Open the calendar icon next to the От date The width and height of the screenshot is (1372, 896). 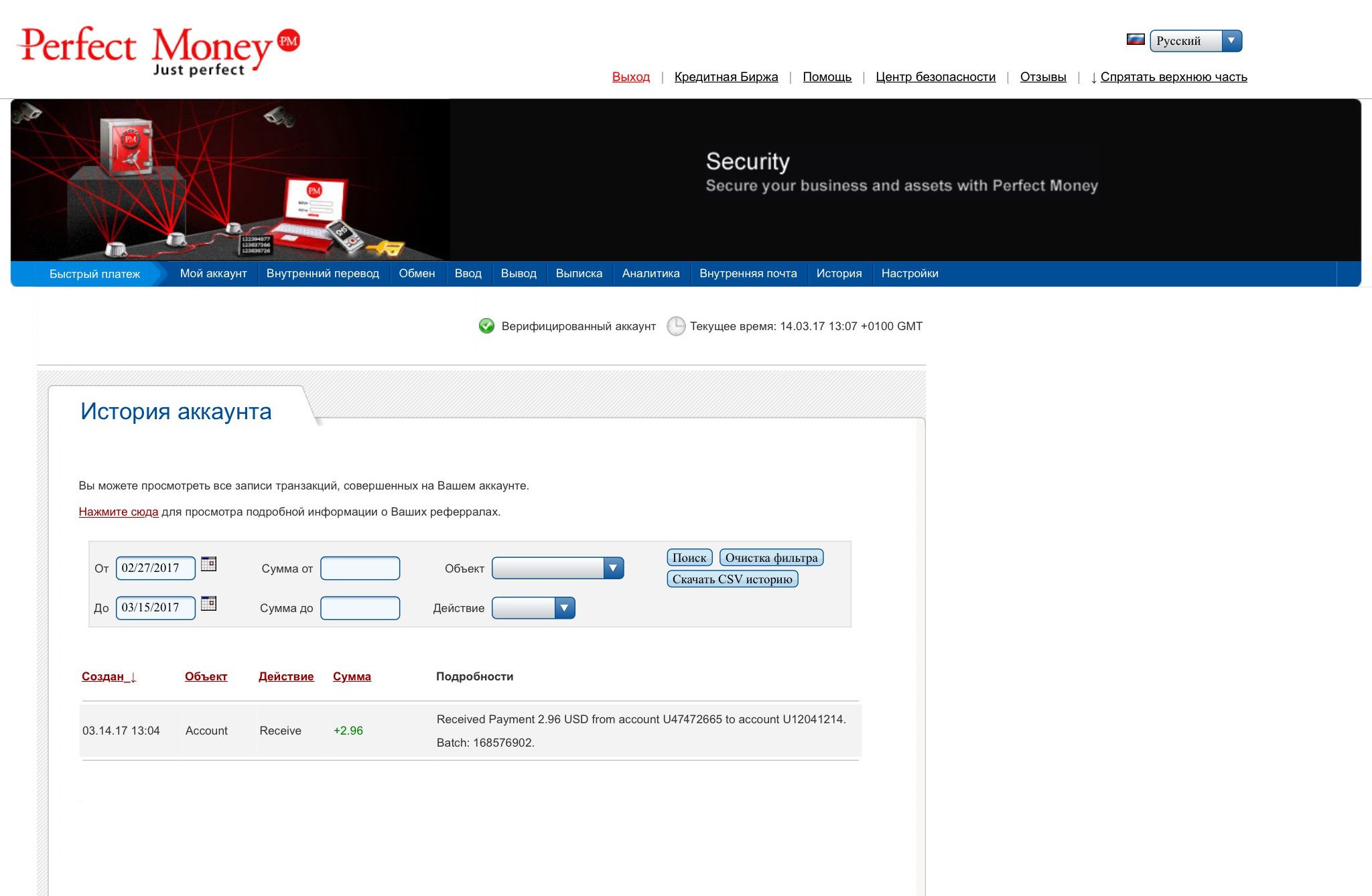coord(209,564)
